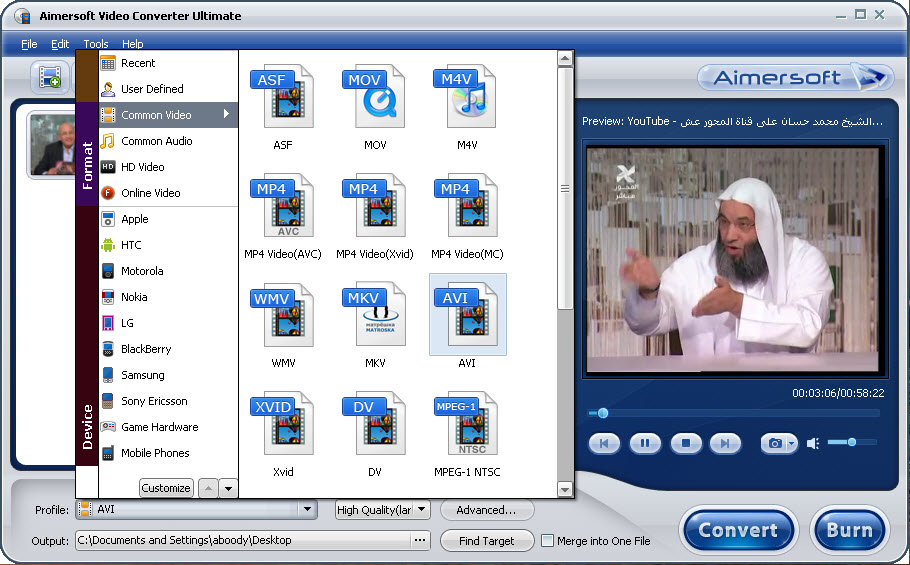Click the Advanced... button
This screenshot has height=565, width=910.
(486, 510)
